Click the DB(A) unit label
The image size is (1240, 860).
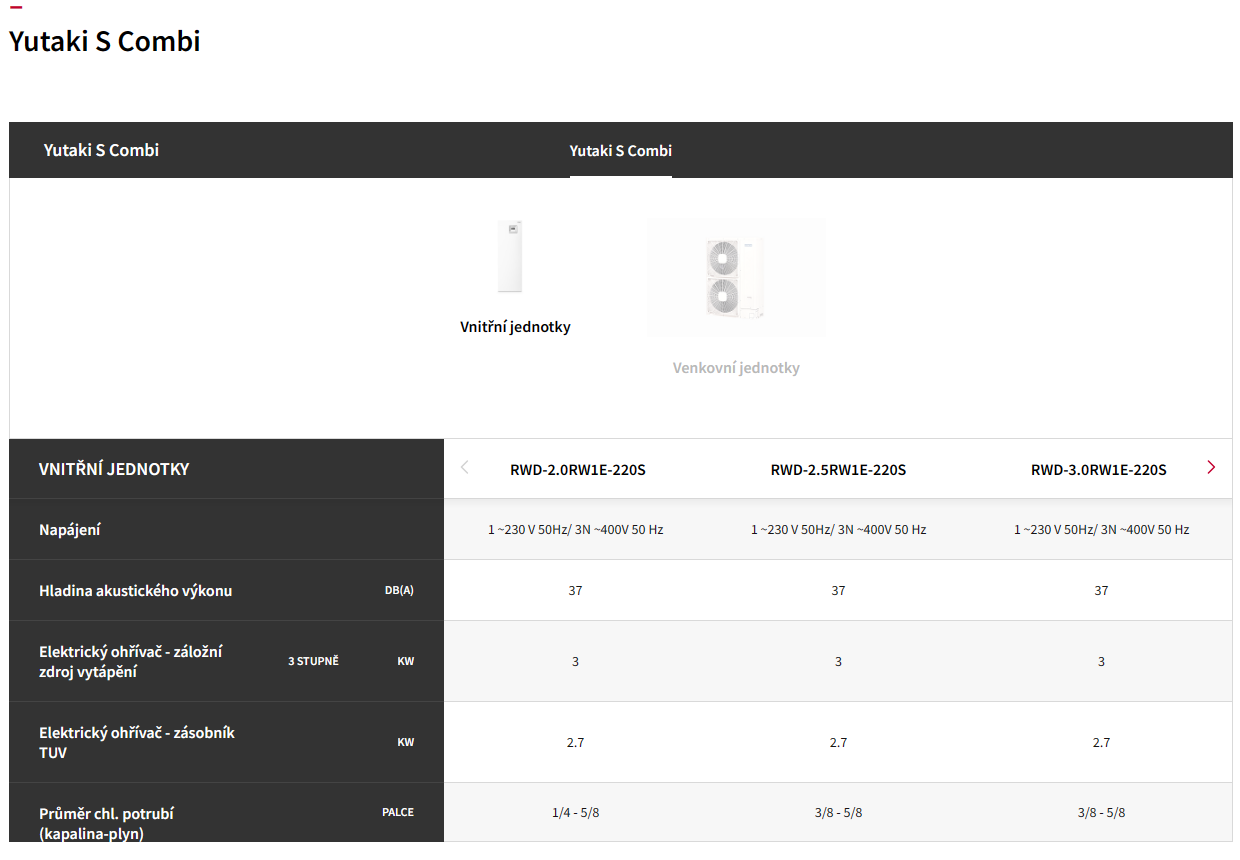pyautogui.click(x=399, y=591)
